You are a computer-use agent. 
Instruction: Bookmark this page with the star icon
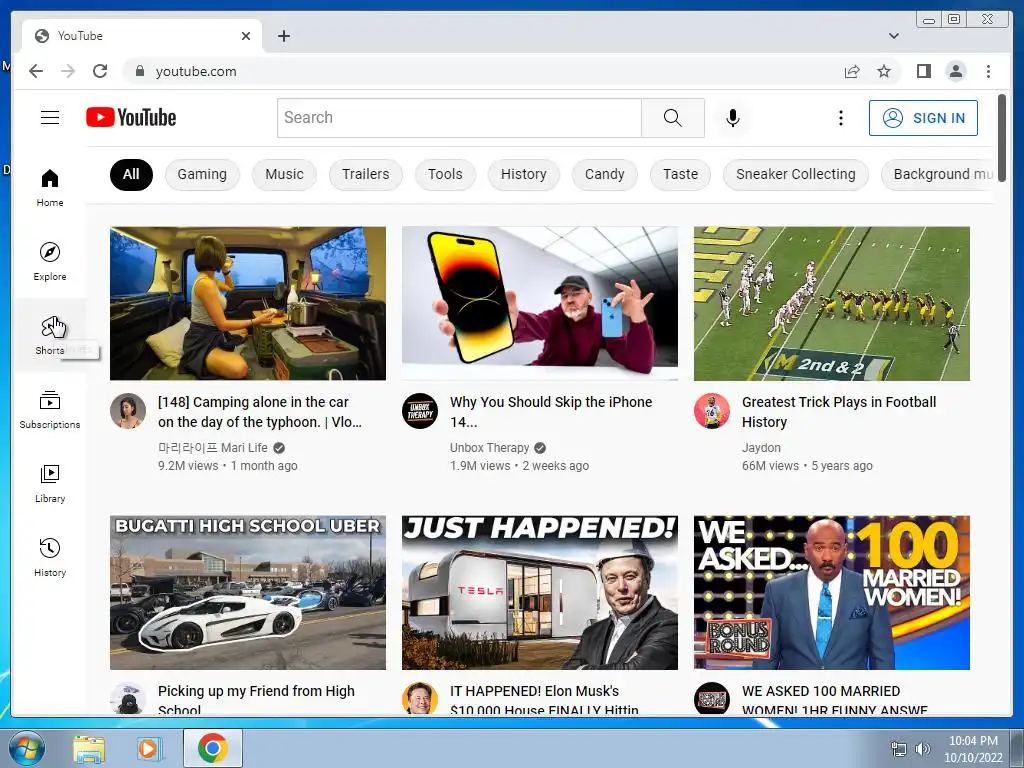884,71
